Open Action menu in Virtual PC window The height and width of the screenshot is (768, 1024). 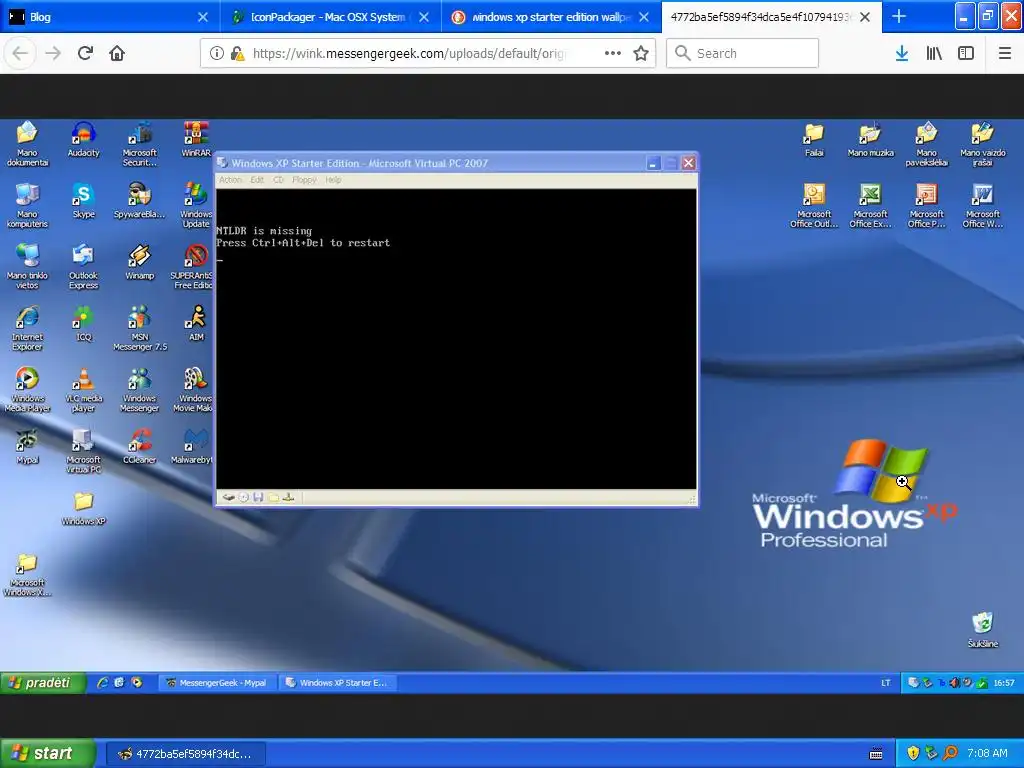tap(230, 180)
